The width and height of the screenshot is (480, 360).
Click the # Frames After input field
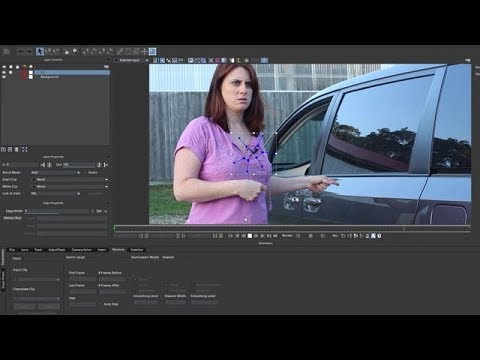tap(112, 292)
